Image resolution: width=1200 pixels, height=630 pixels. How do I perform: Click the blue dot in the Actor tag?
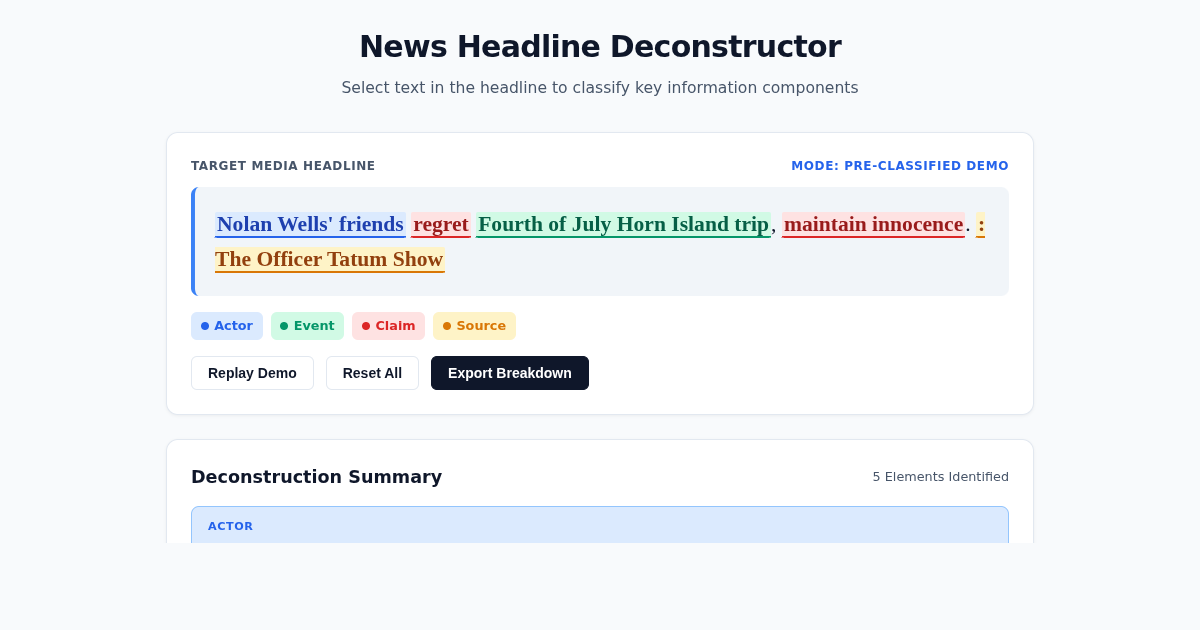pyautogui.click(x=205, y=326)
